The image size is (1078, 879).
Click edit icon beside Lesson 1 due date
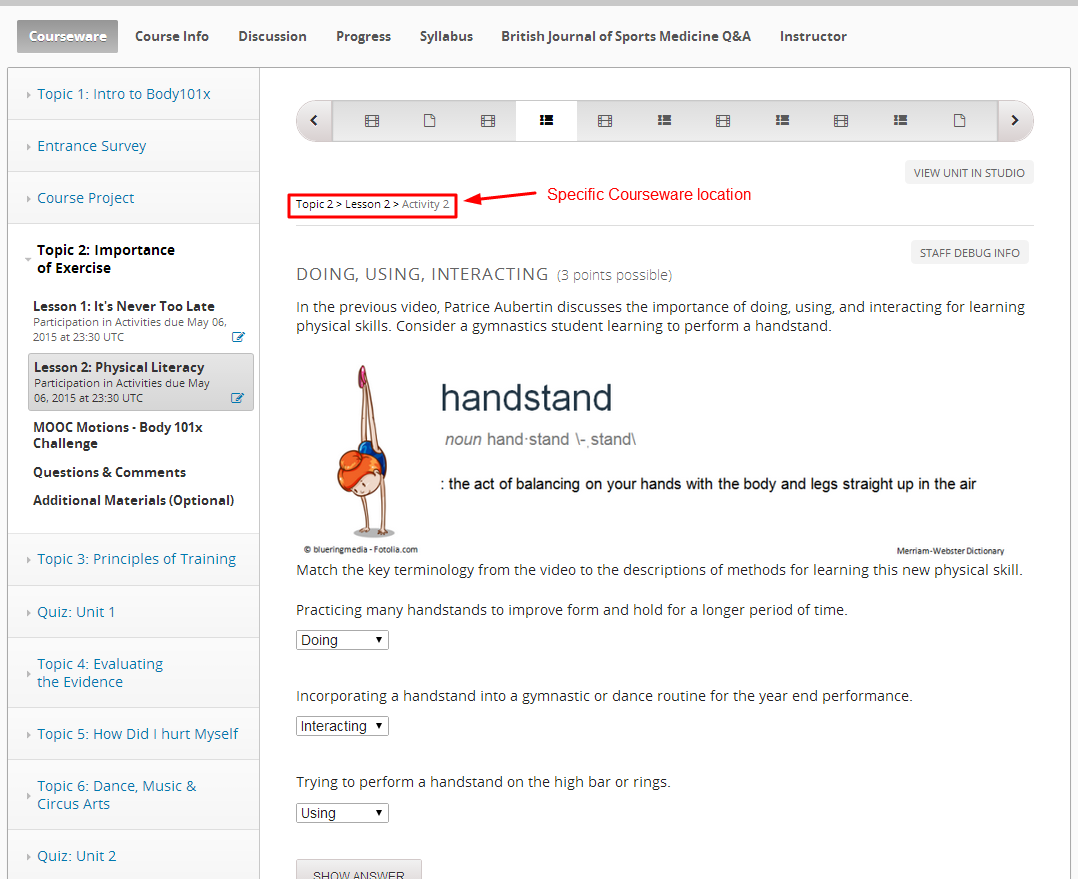click(238, 337)
